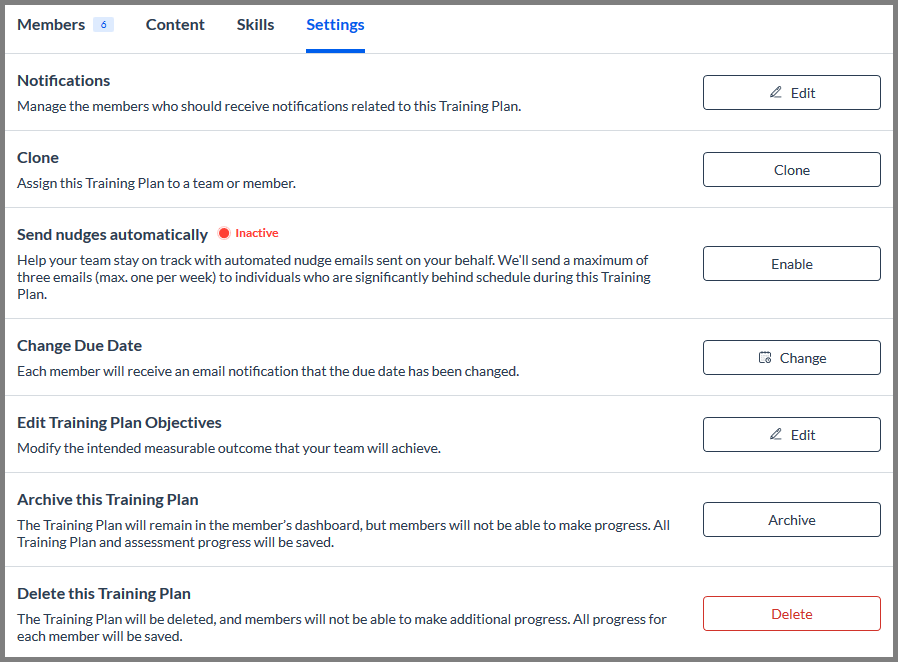
Task: Click pencil icon beside Edit Training Plan Objectives
Action: pos(775,434)
